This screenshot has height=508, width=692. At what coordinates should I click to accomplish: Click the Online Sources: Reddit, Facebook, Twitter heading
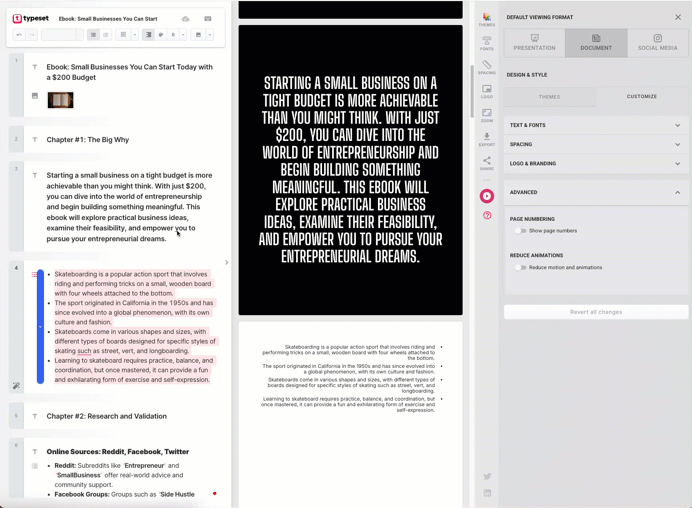tap(118, 452)
